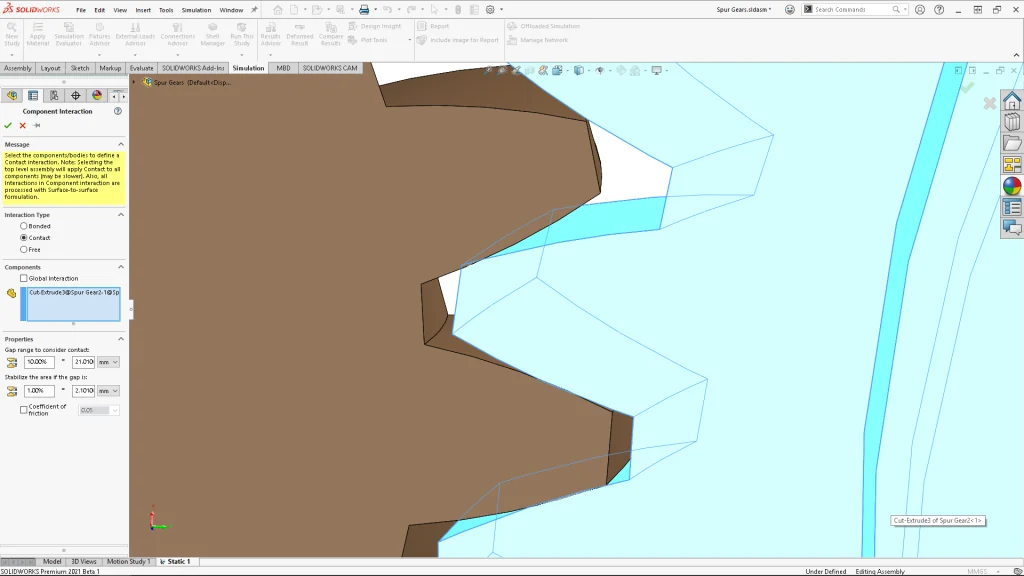Open the DisplayManager appearance tab icon

pos(96,96)
